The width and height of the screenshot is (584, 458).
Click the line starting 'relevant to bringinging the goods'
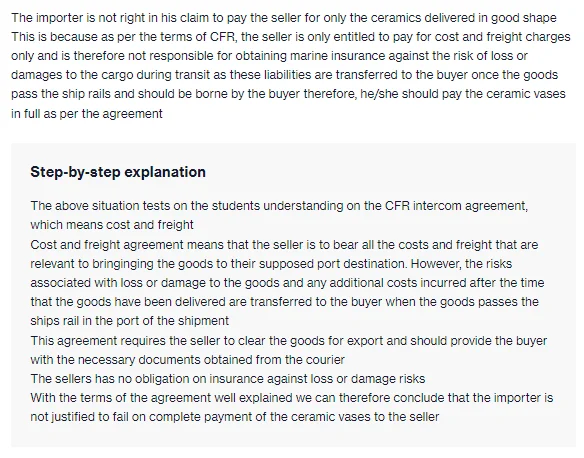point(271,264)
